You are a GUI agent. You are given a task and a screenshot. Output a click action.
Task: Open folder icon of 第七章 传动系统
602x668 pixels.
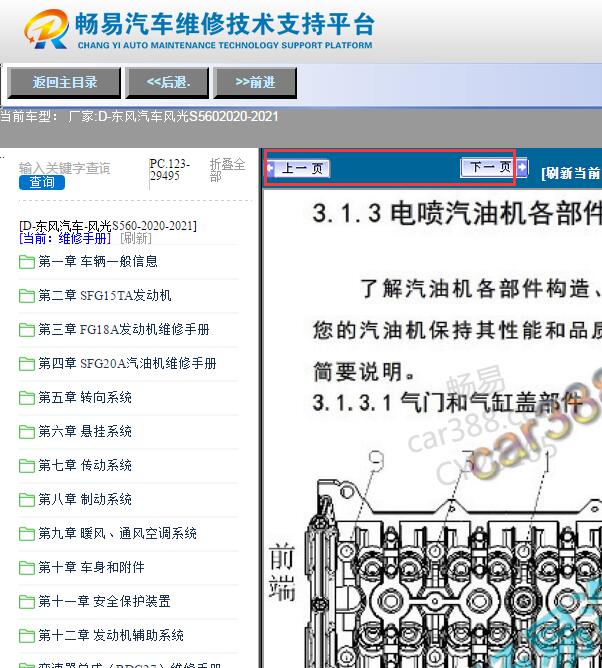26,466
